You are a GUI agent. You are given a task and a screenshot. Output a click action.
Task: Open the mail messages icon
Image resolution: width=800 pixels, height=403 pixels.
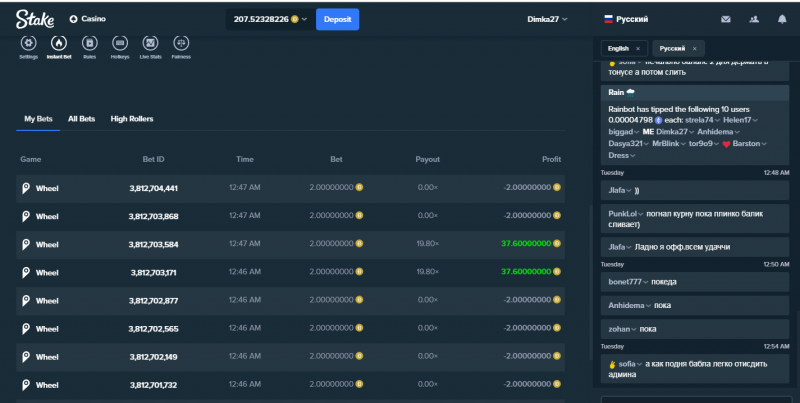726,19
